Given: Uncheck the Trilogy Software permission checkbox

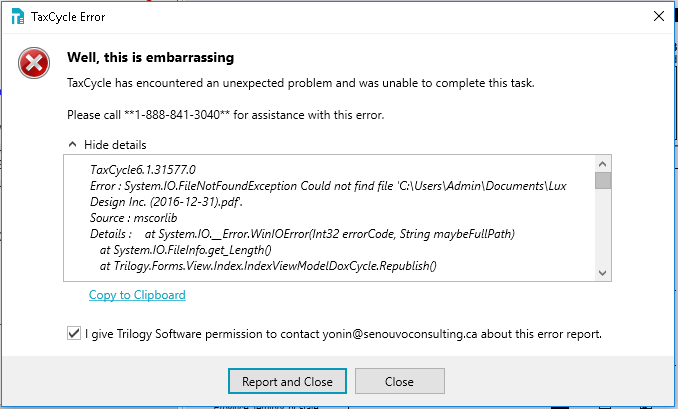Looking at the screenshot, I should click(x=74, y=333).
